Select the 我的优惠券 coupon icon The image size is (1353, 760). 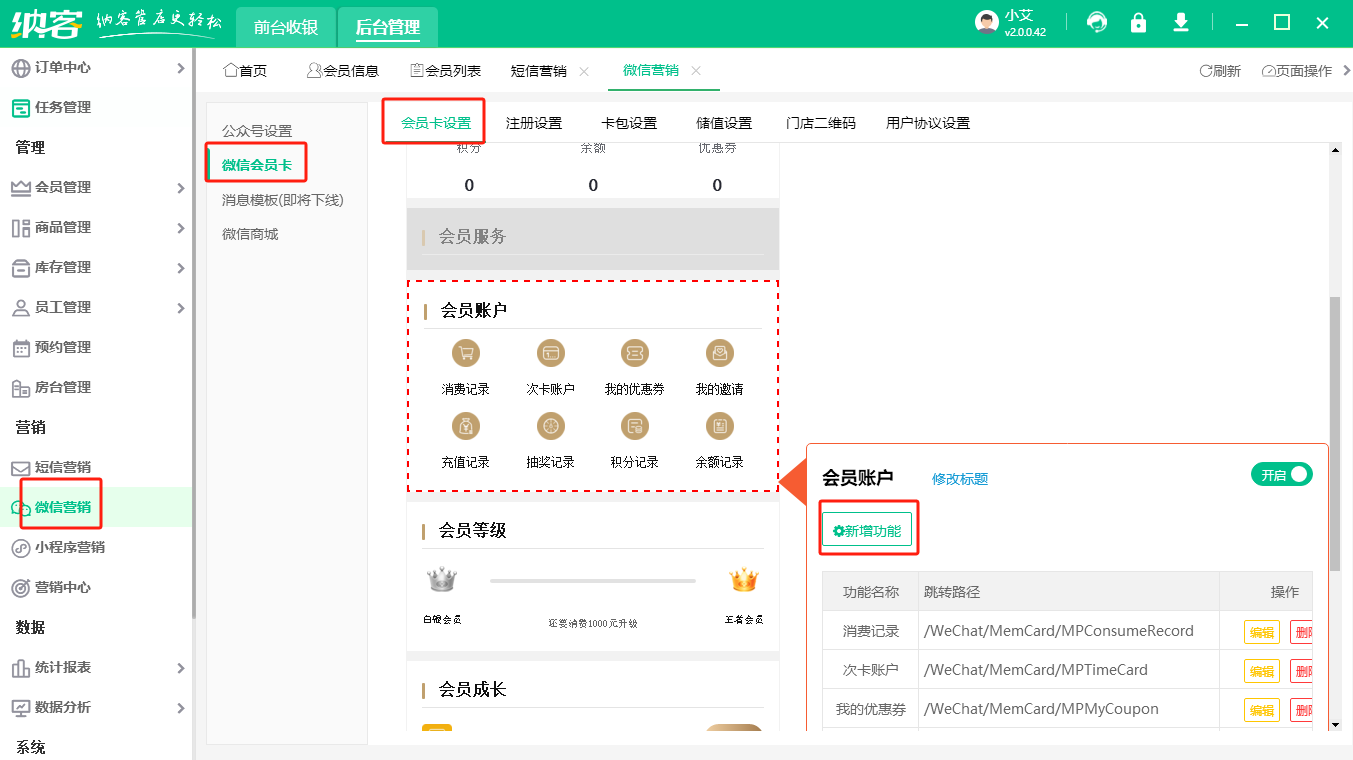[x=634, y=353]
